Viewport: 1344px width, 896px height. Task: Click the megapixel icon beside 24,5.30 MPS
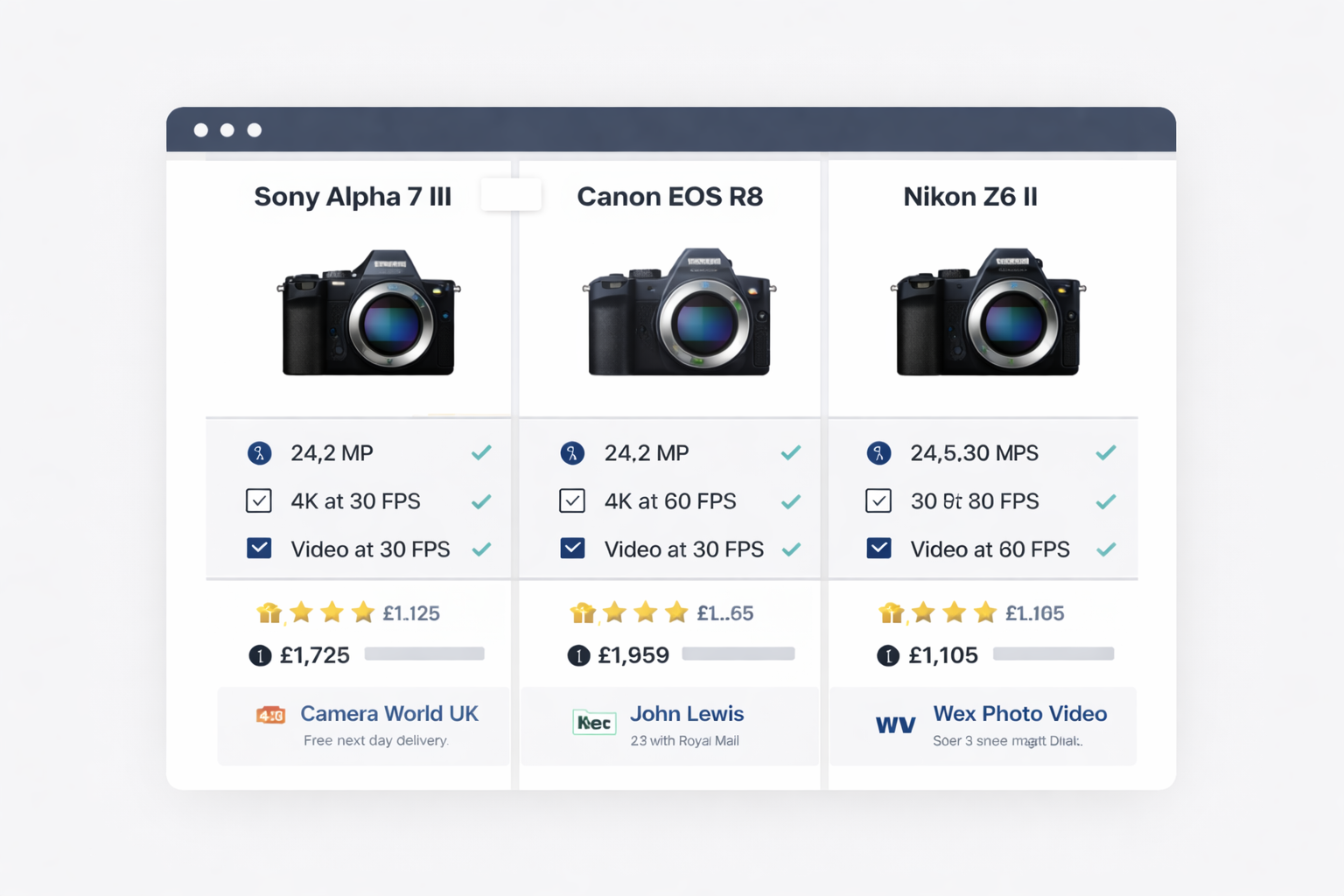pyautogui.click(x=879, y=453)
